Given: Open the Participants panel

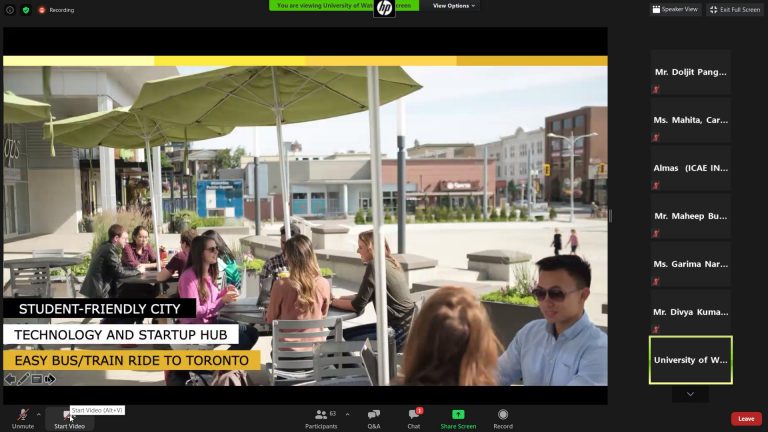Looking at the screenshot, I should tap(321, 419).
